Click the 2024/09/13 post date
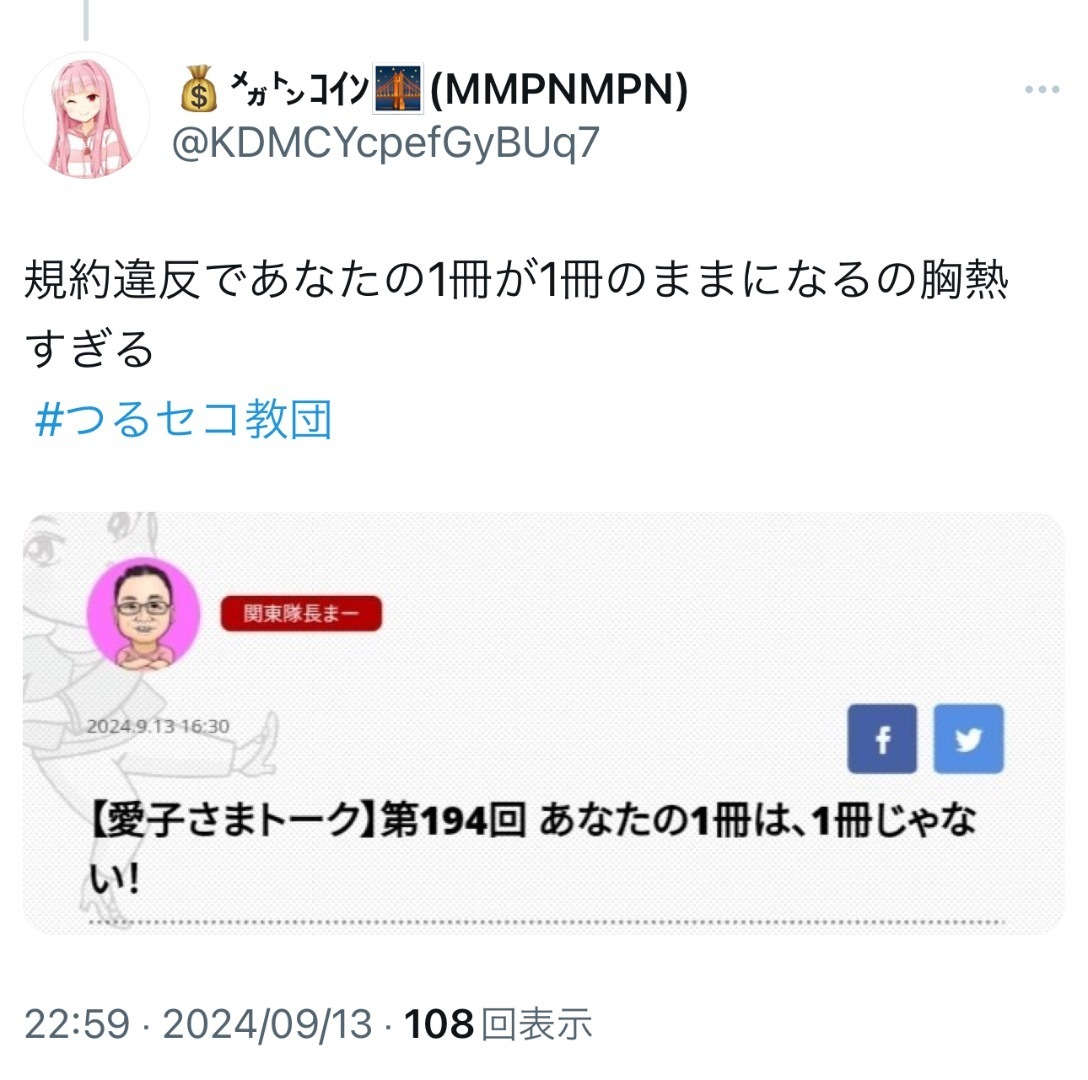The width and height of the screenshot is (1088, 1080). point(267,1024)
